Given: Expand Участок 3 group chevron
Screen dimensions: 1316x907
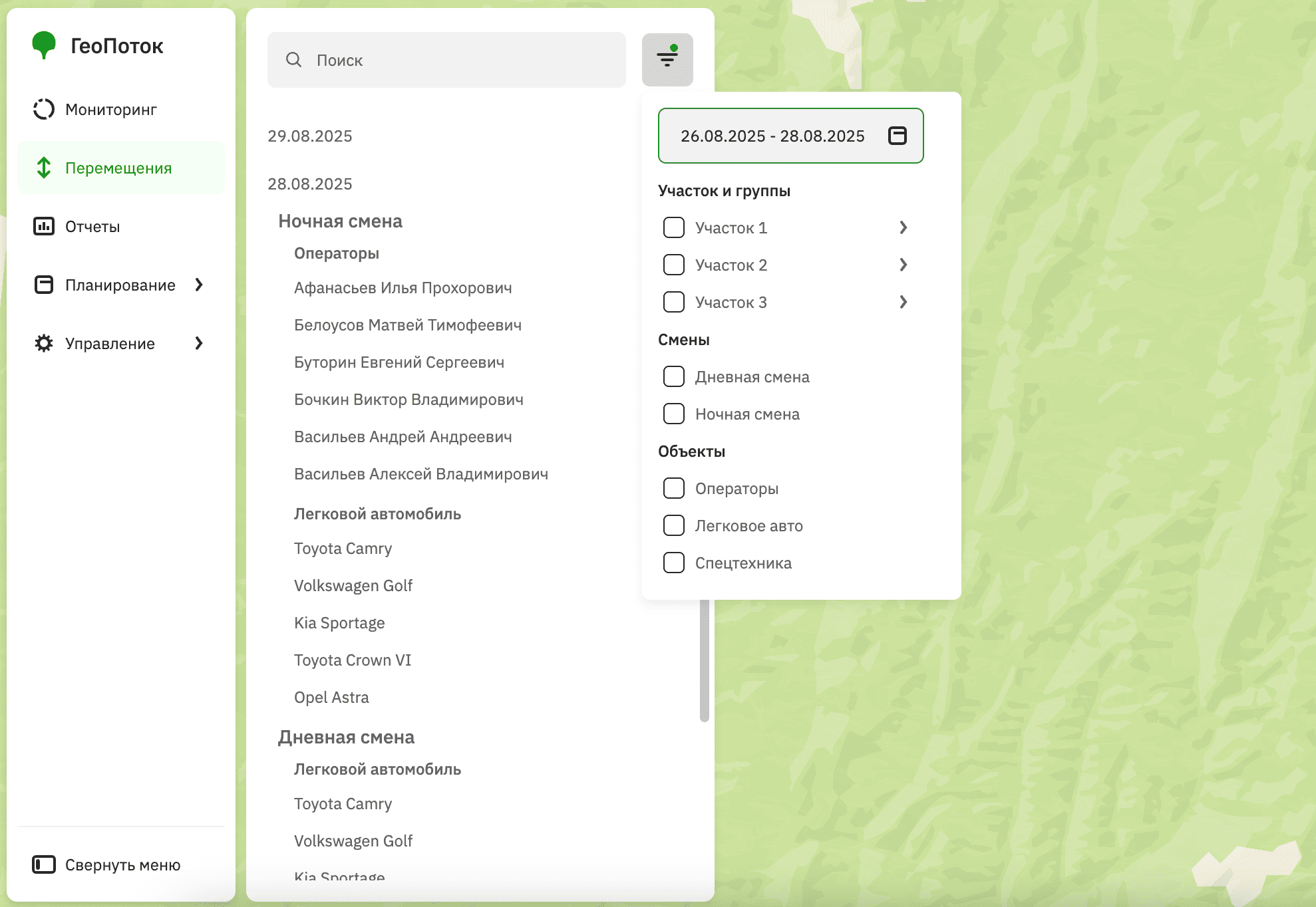Looking at the screenshot, I should point(903,302).
